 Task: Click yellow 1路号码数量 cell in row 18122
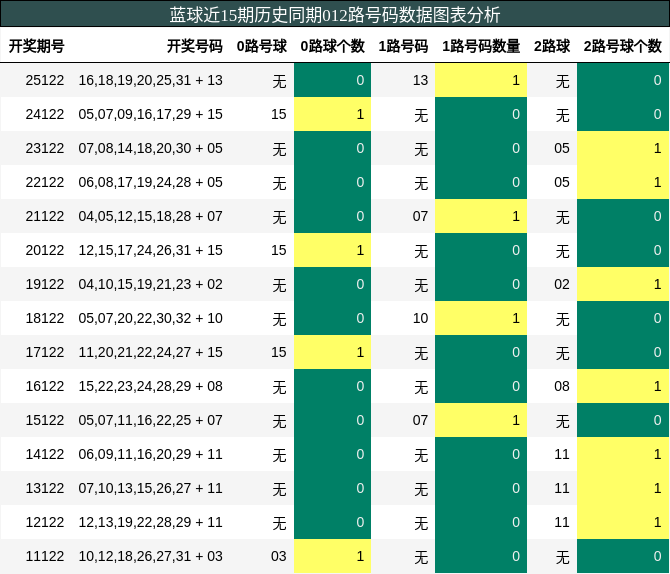tap(481, 318)
